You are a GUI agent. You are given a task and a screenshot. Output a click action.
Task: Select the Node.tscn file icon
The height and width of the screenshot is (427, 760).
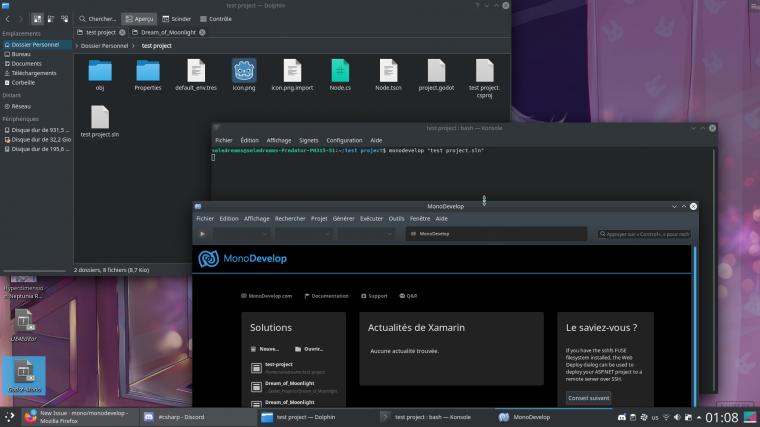pyautogui.click(x=388, y=71)
